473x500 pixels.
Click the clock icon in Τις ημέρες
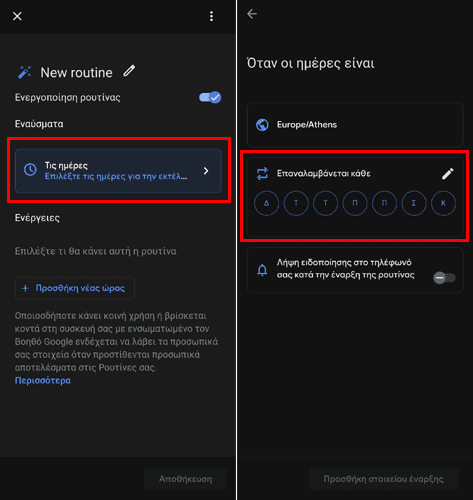coord(30,170)
